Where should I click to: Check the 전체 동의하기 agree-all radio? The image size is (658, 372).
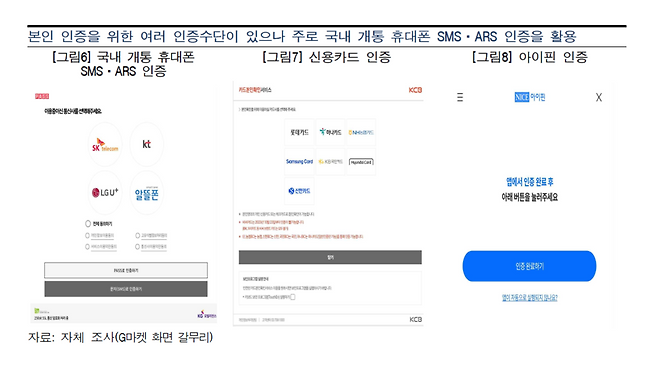point(88,224)
